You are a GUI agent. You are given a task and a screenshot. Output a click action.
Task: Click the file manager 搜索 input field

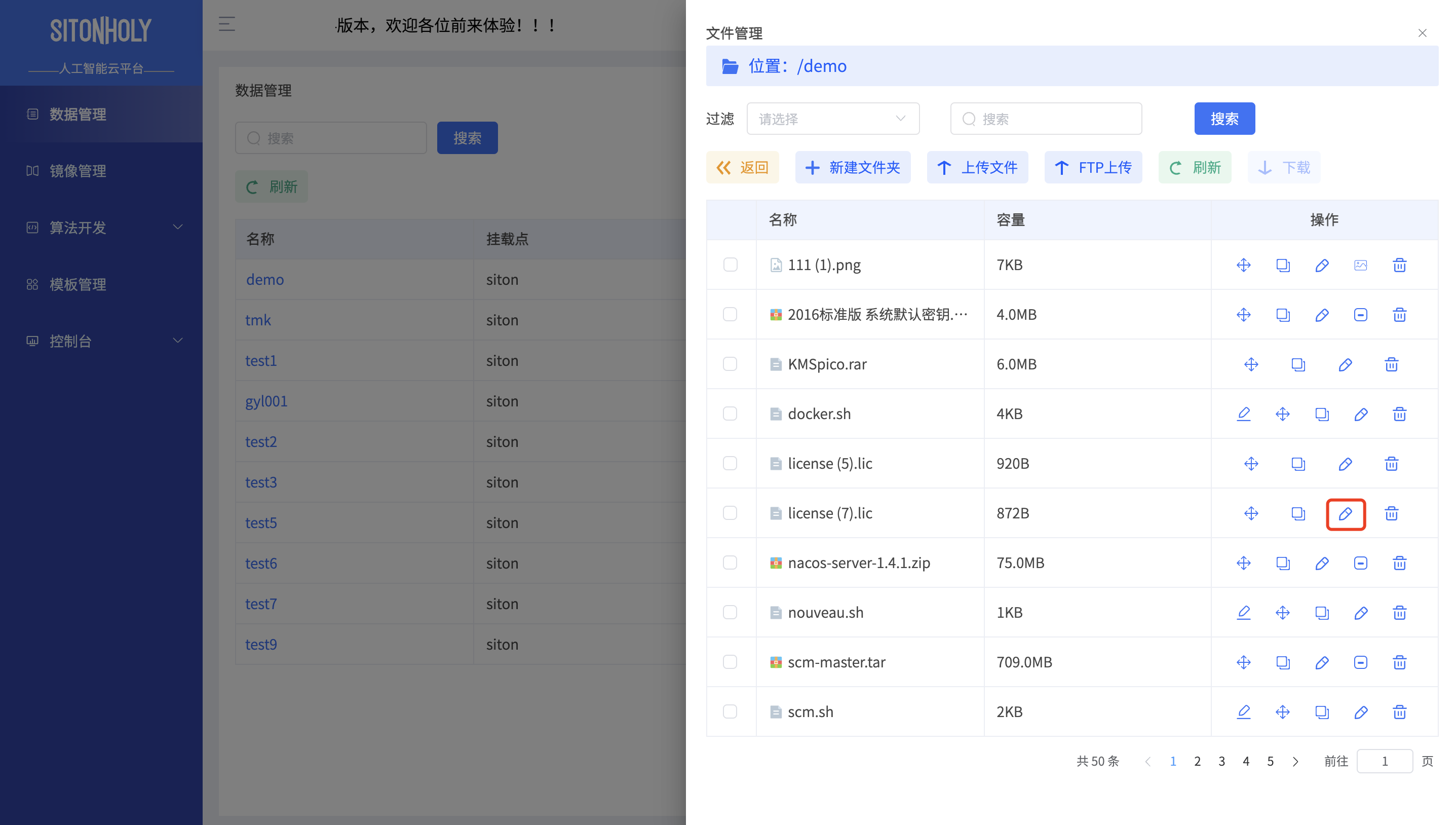click(x=1046, y=119)
